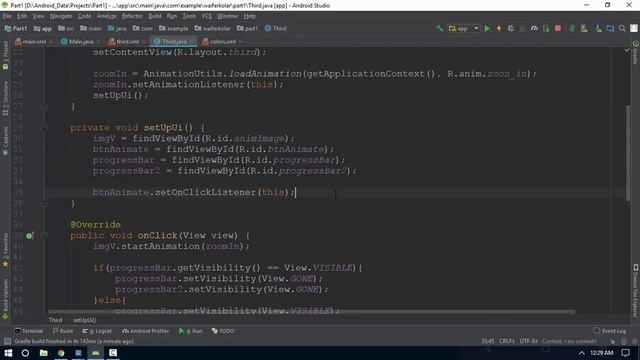Viewport: 640px width, 360px height.
Task: Open the Analyze menu
Action: pos(107,16)
